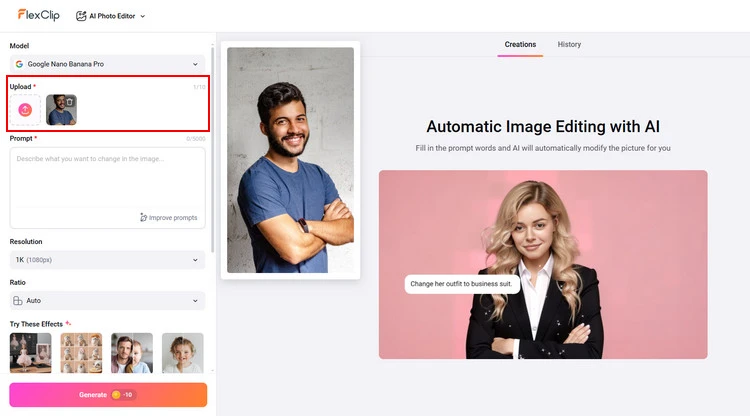
Task: Switch to the History tab
Action: click(x=569, y=45)
